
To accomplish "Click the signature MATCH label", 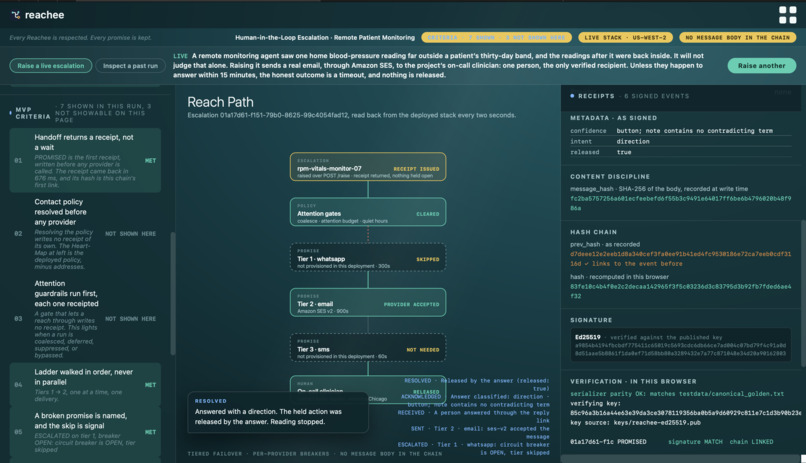I will tap(695, 441).
